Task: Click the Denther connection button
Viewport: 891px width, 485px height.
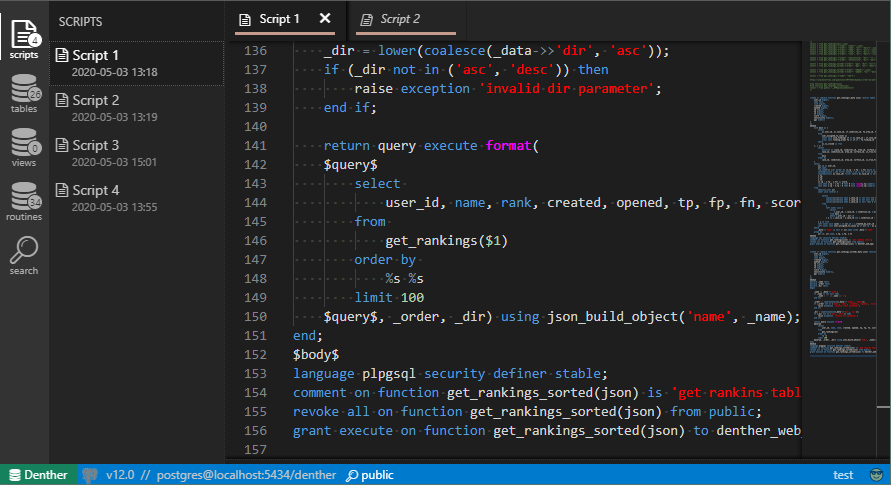Action: (37, 475)
